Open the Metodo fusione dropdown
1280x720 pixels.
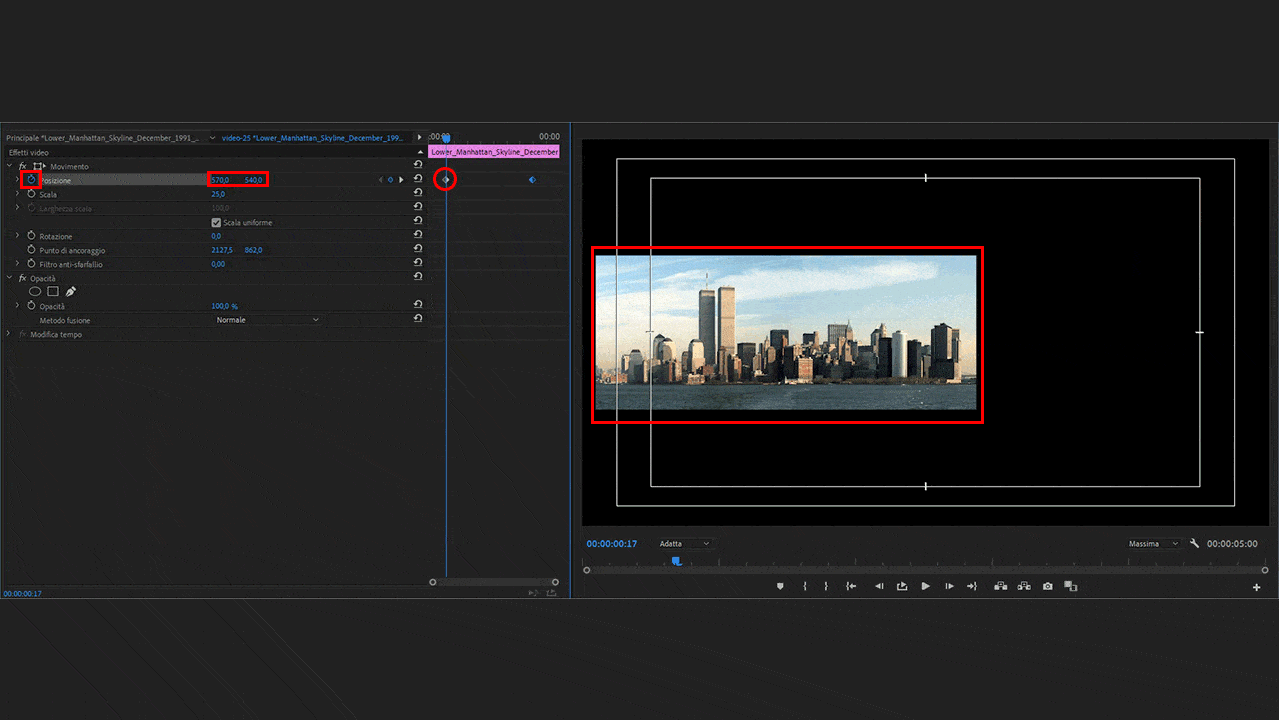(x=267, y=320)
